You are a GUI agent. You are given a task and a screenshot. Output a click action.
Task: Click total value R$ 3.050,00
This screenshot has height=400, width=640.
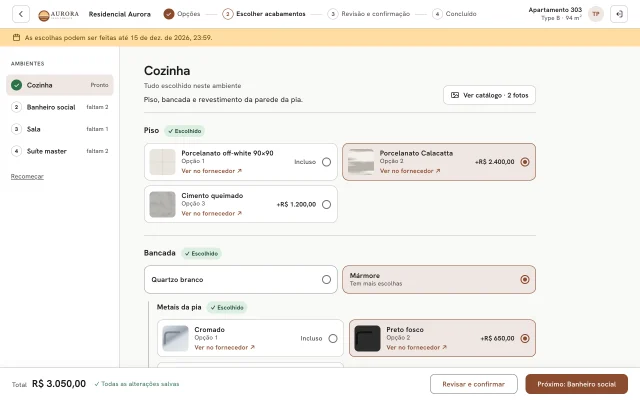tap(59, 384)
